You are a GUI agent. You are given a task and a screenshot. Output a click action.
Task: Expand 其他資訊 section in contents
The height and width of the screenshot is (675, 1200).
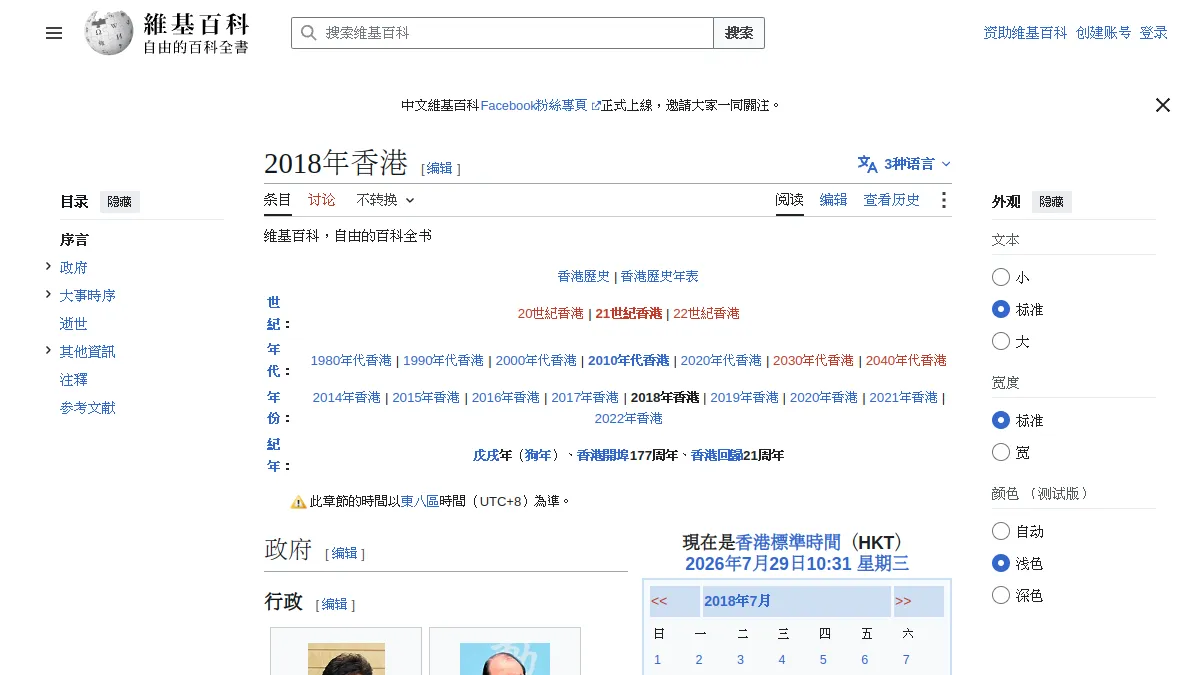(x=48, y=350)
